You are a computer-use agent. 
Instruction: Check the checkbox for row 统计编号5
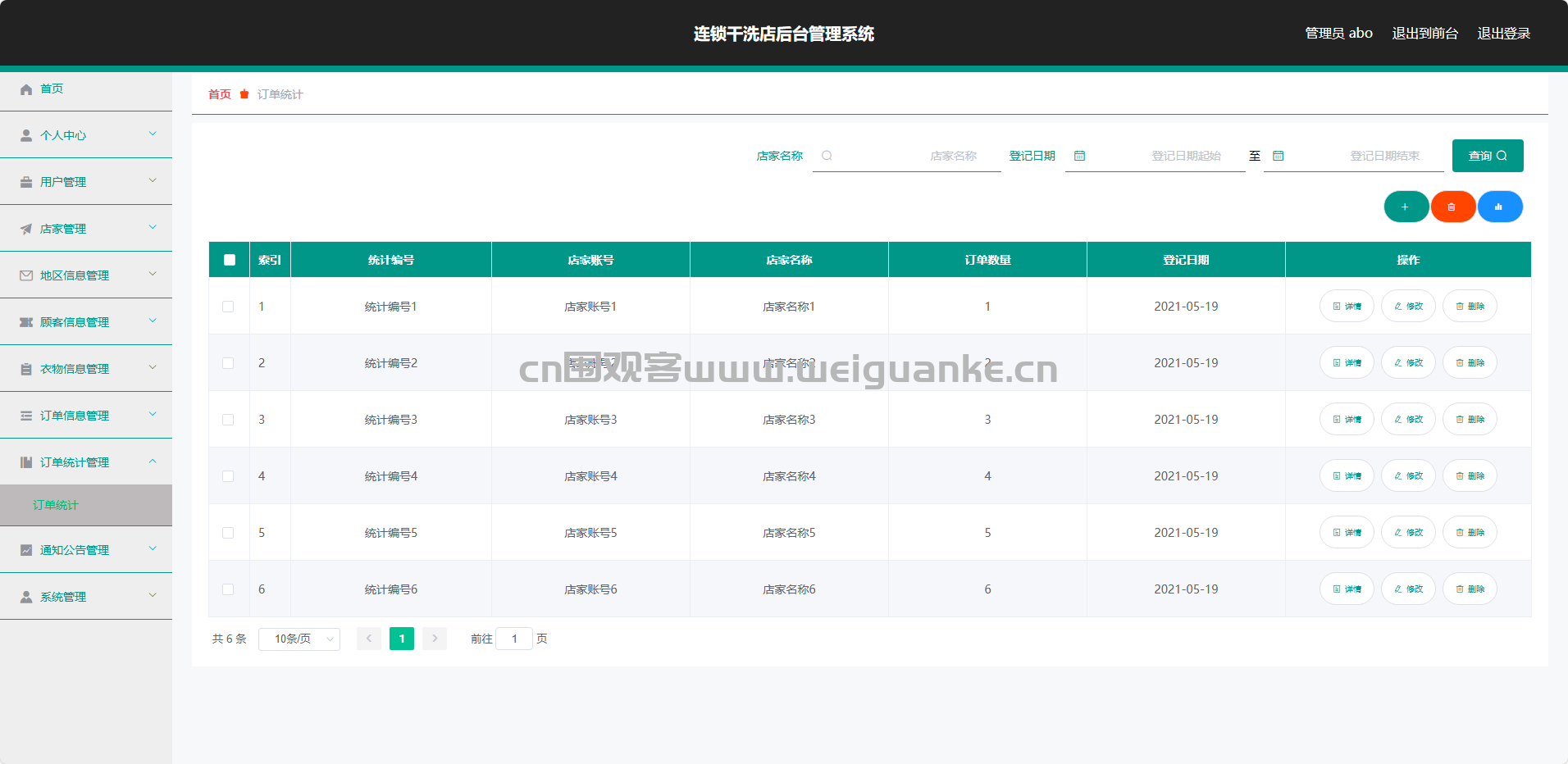tap(228, 533)
